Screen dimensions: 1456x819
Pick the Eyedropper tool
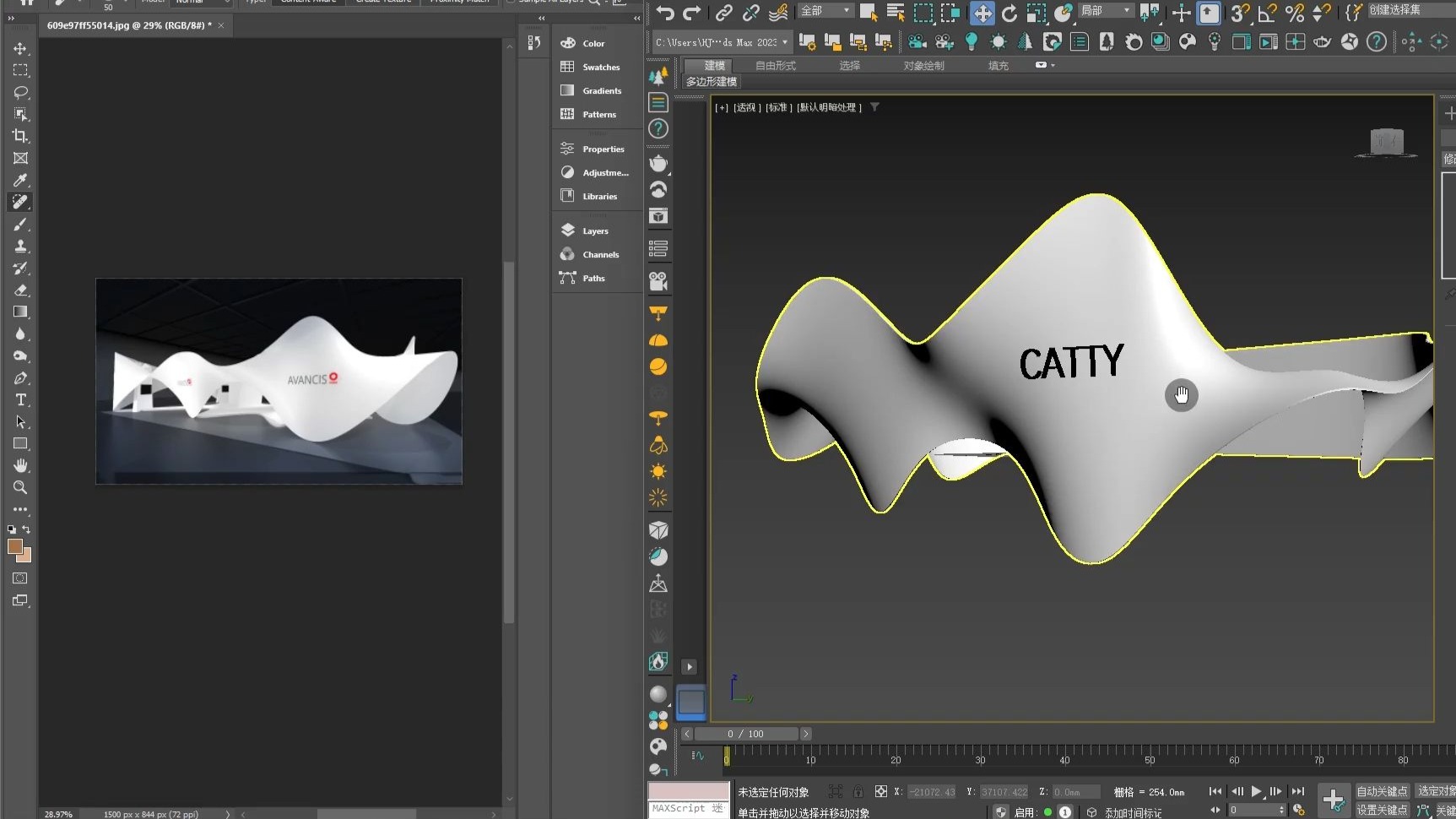[20, 181]
